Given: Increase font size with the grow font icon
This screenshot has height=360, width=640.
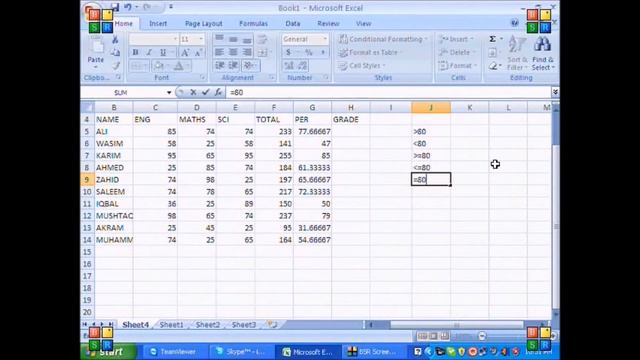Looking at the screenshot, I should coord(185,52).
